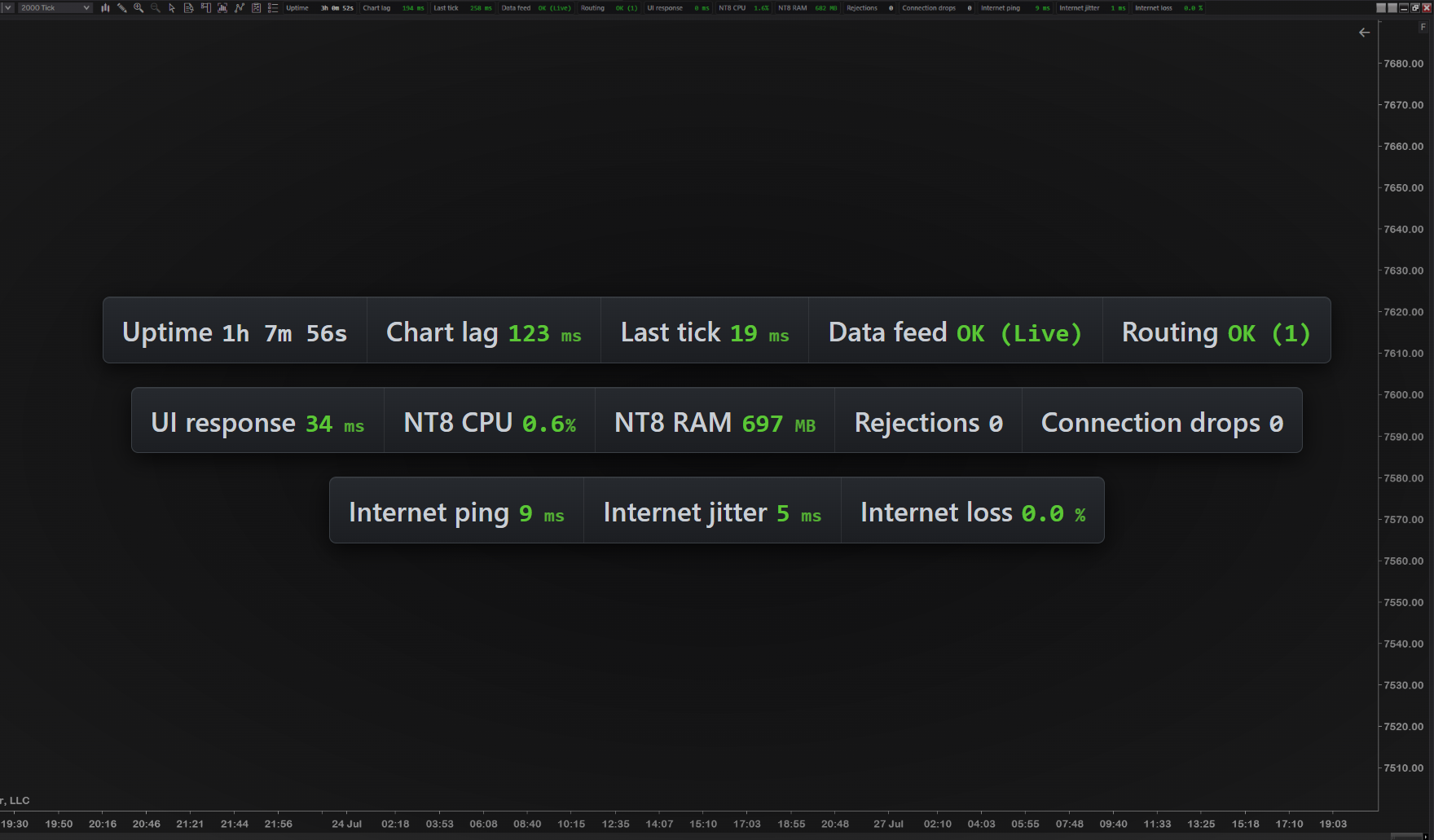Click the large Connection drops 0 panel

1162,420
